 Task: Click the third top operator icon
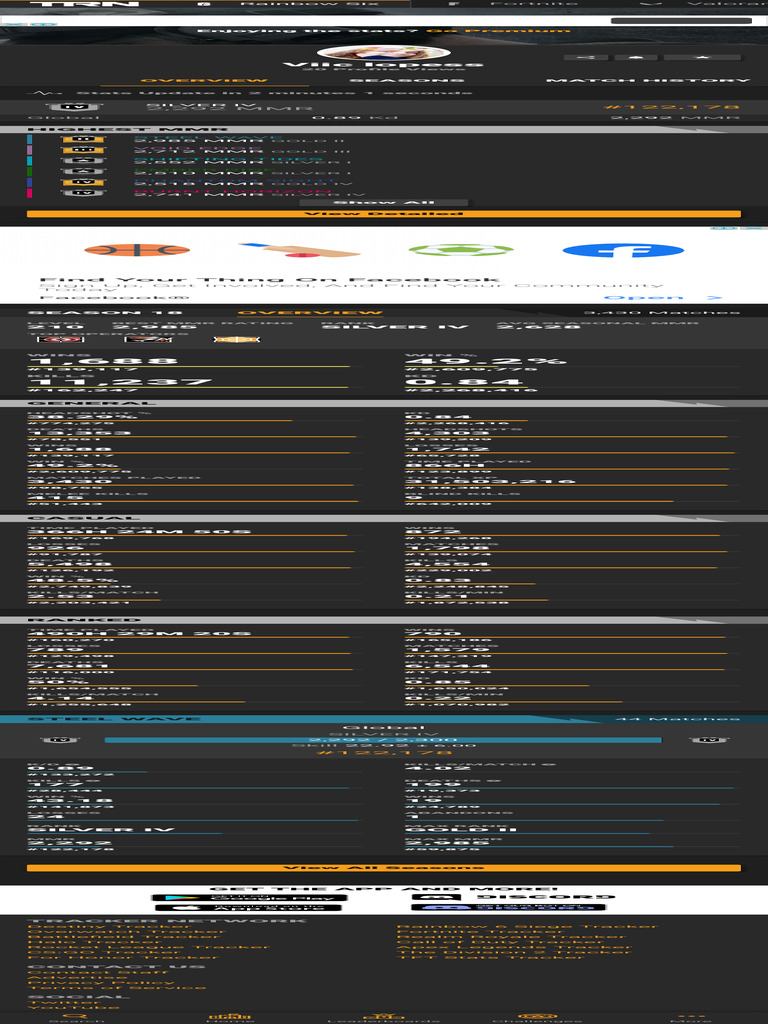tap(237, 340)
